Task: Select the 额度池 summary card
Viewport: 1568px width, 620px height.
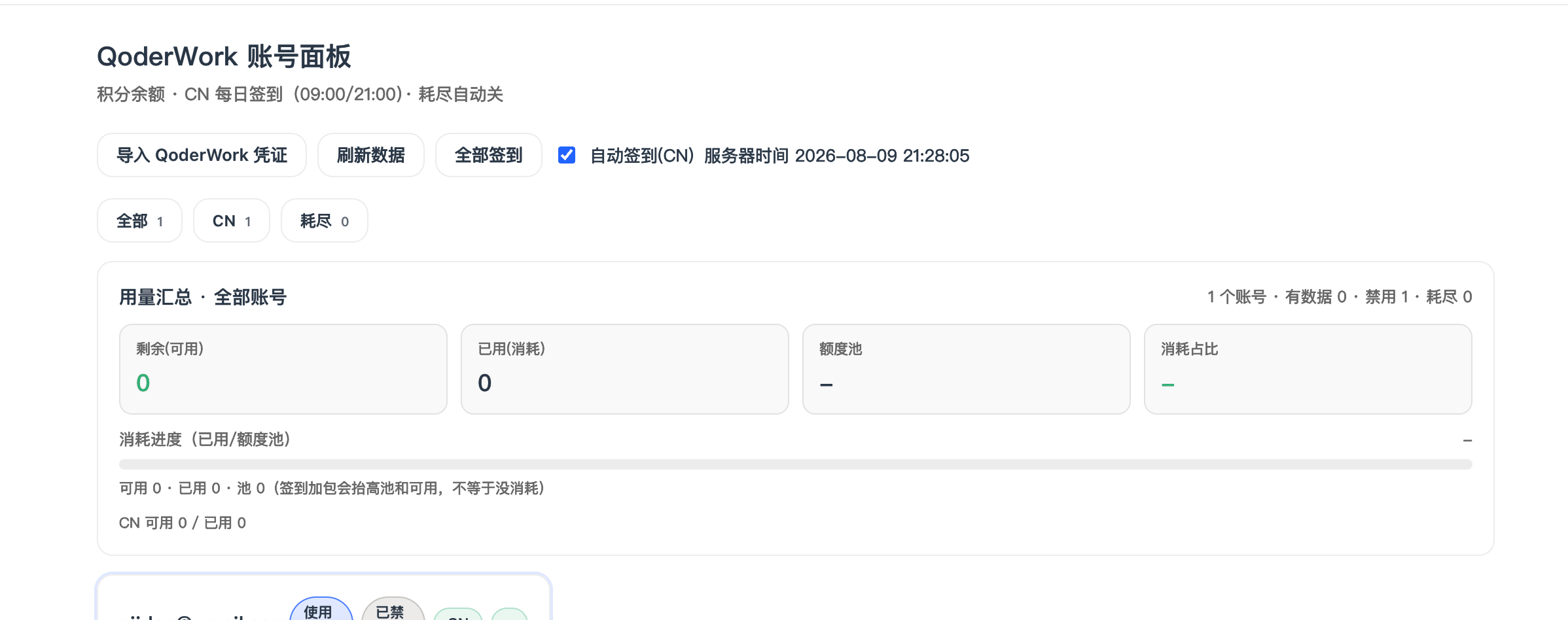Action: point(967,369)
